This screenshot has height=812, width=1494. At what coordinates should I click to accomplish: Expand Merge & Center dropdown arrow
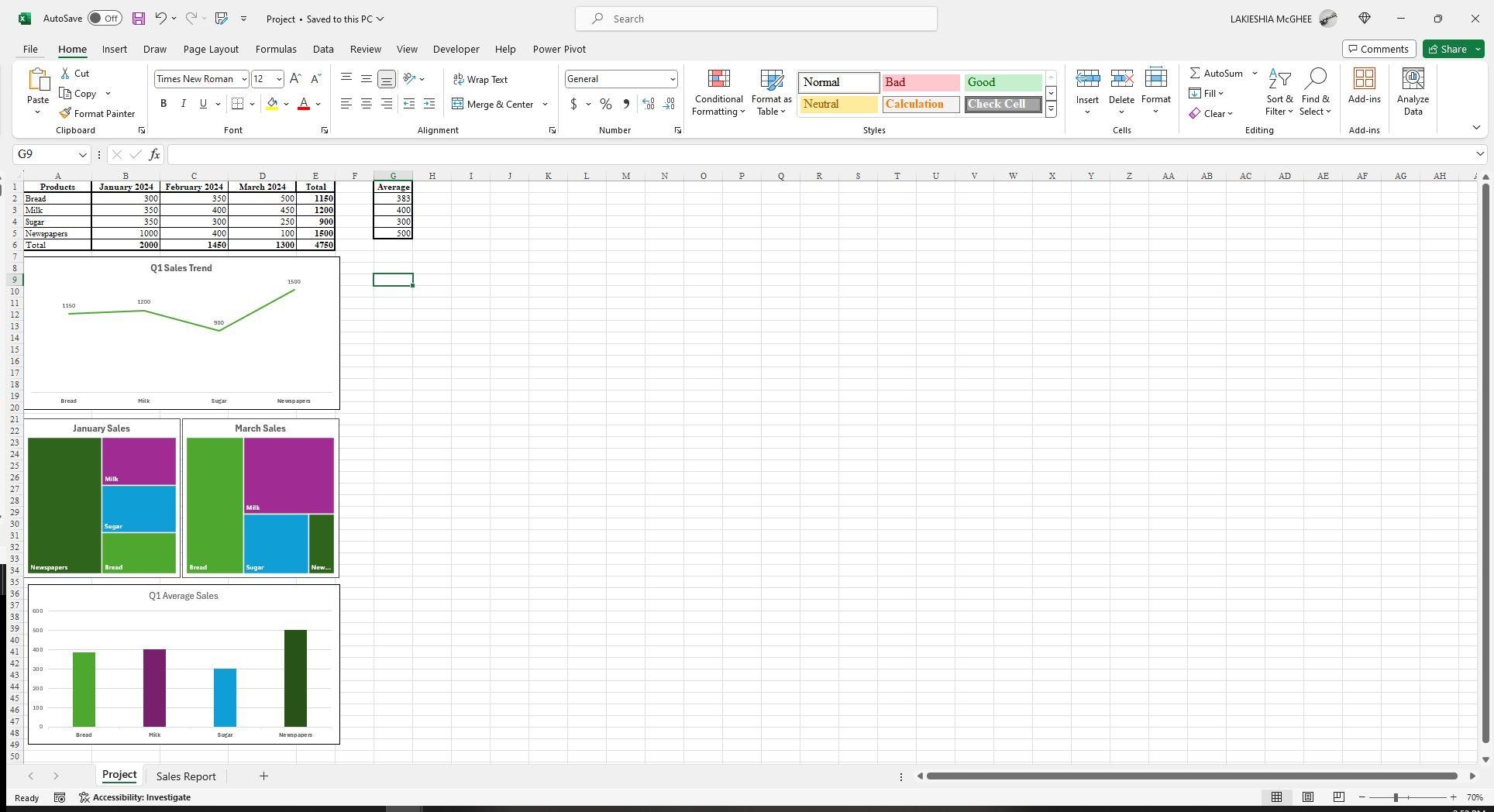tap(545, 104)
